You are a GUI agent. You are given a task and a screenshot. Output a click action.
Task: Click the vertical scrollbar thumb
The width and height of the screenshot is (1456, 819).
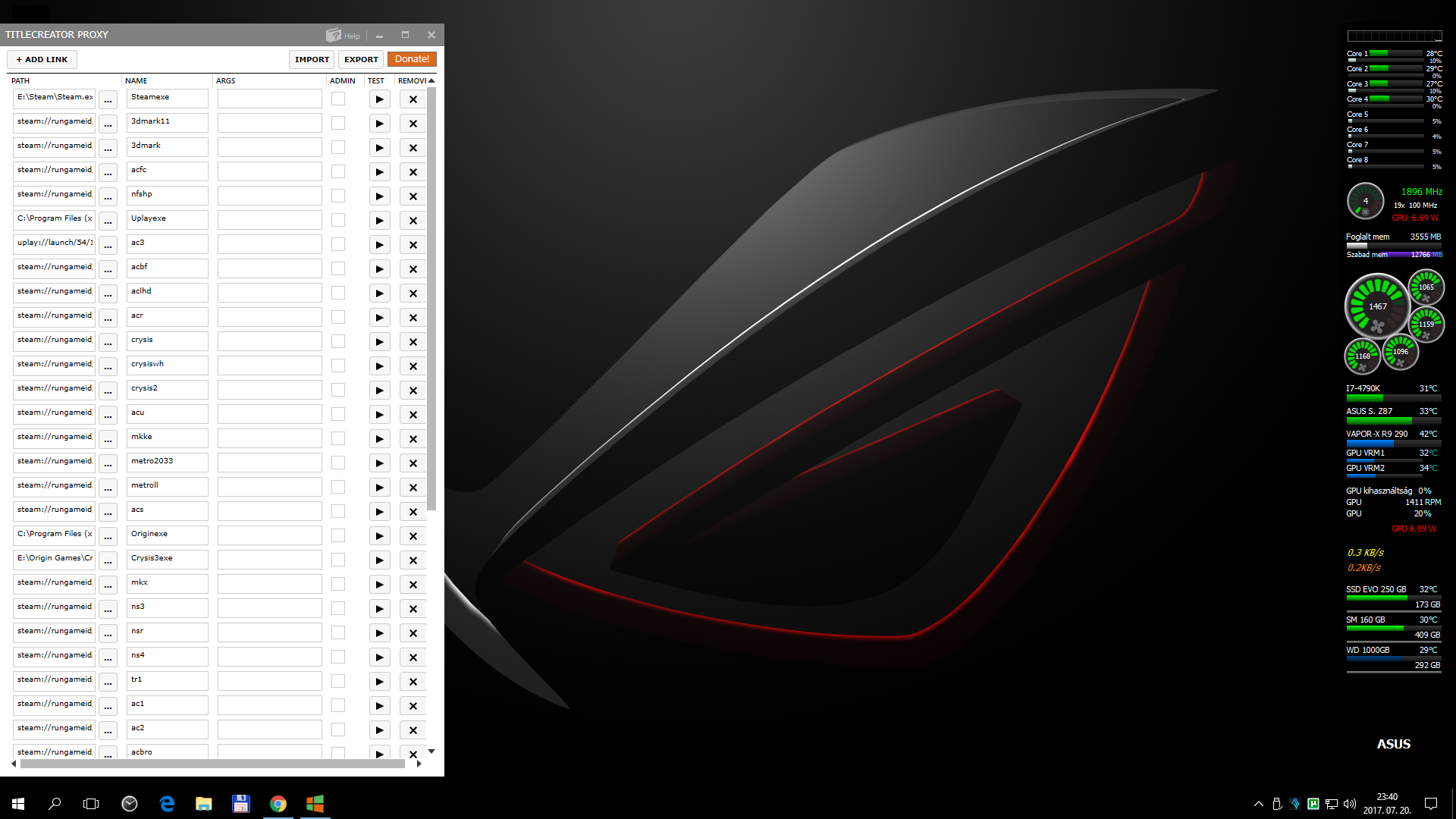pos(431,300)
